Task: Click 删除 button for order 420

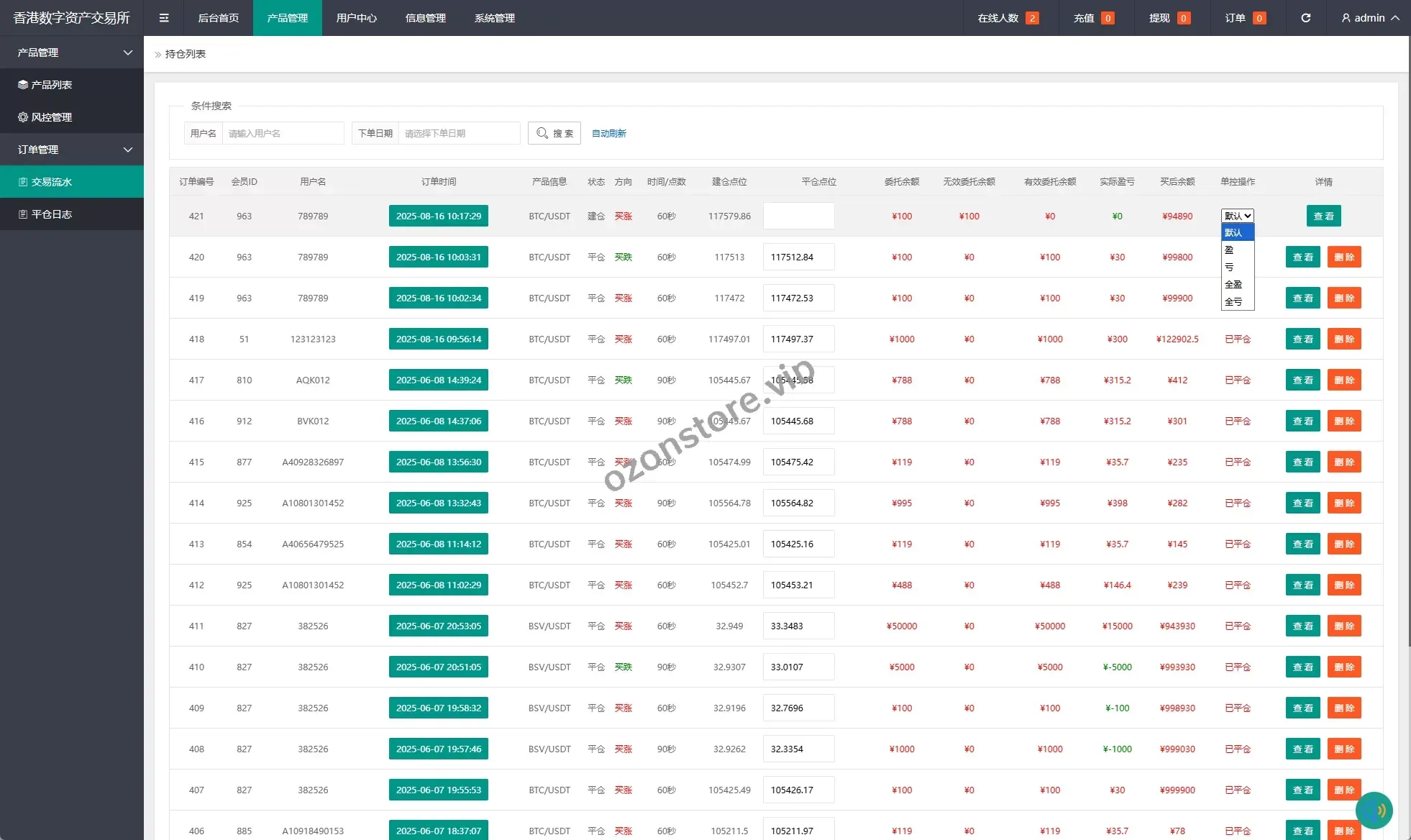Action: point(1343,257)
